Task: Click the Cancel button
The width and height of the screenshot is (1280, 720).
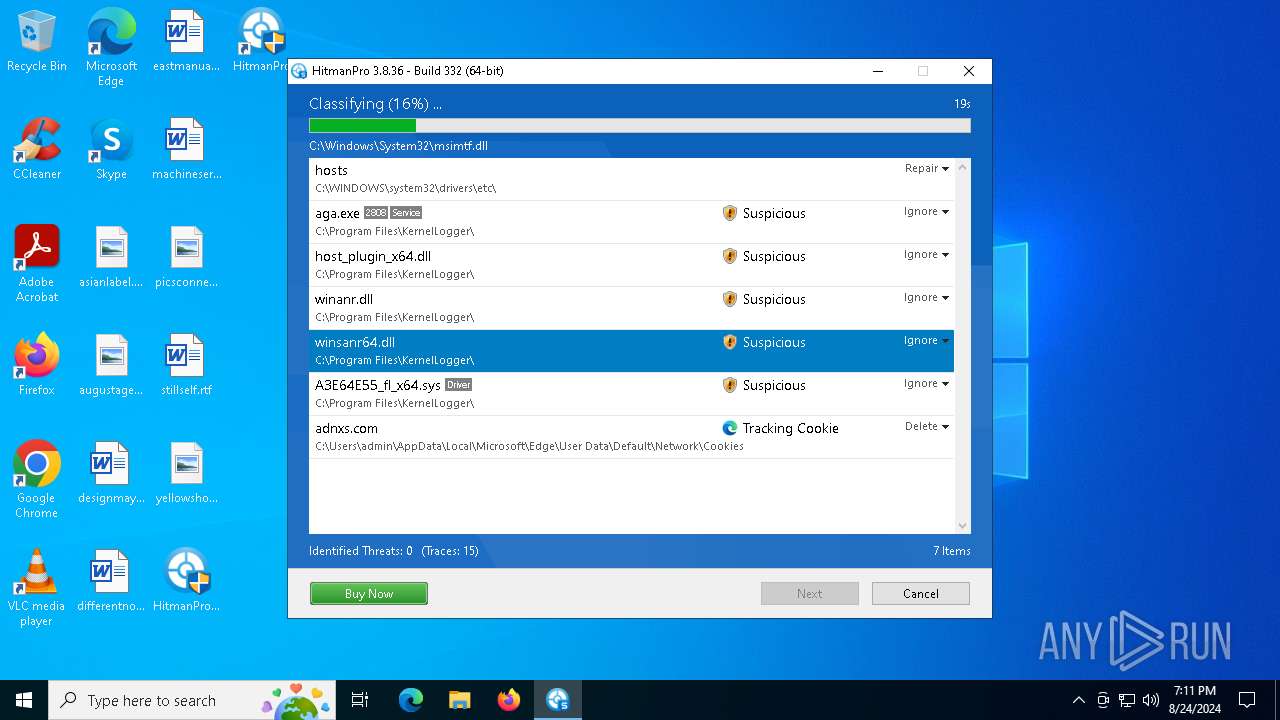Action: [921, 594]
